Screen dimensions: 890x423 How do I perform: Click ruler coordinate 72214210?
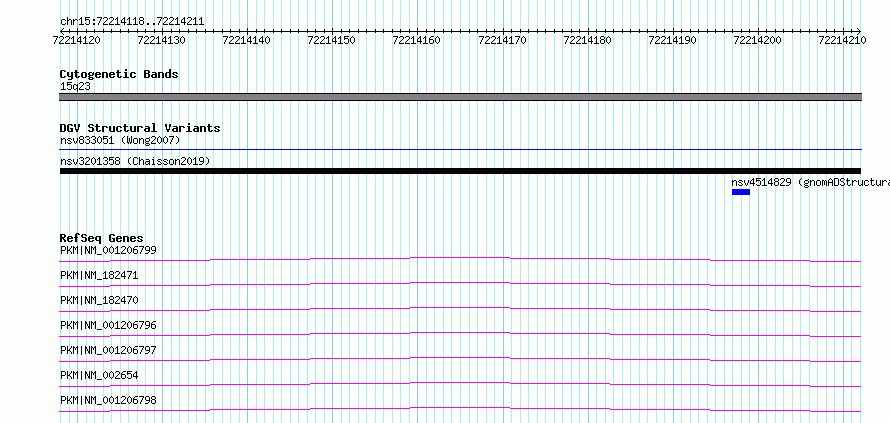[x=842, y=40]
